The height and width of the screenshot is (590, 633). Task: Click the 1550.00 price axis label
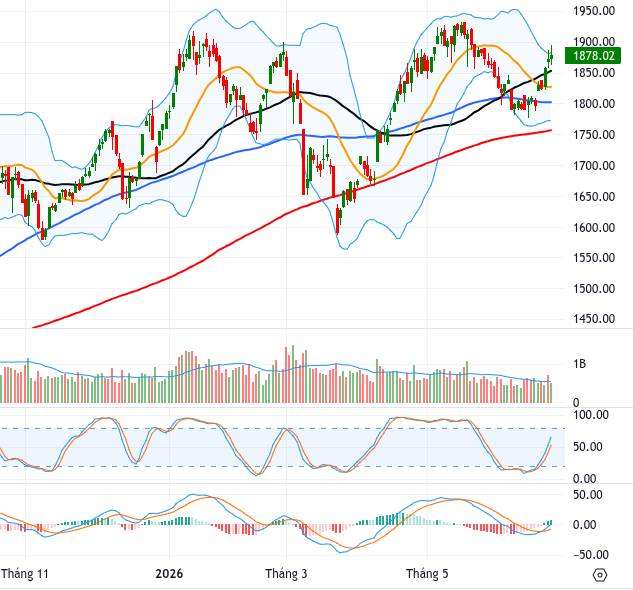point(594,258)
